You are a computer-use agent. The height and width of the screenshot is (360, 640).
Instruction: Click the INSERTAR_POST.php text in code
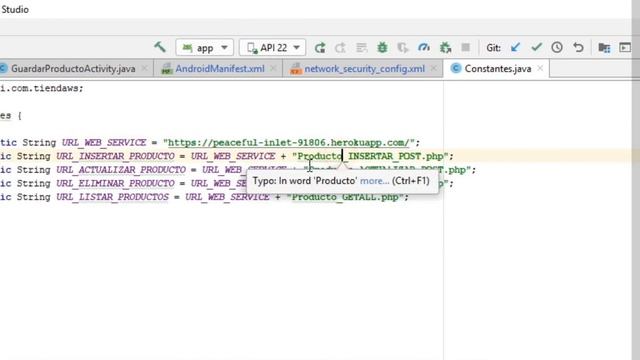[x=396, y=156]
